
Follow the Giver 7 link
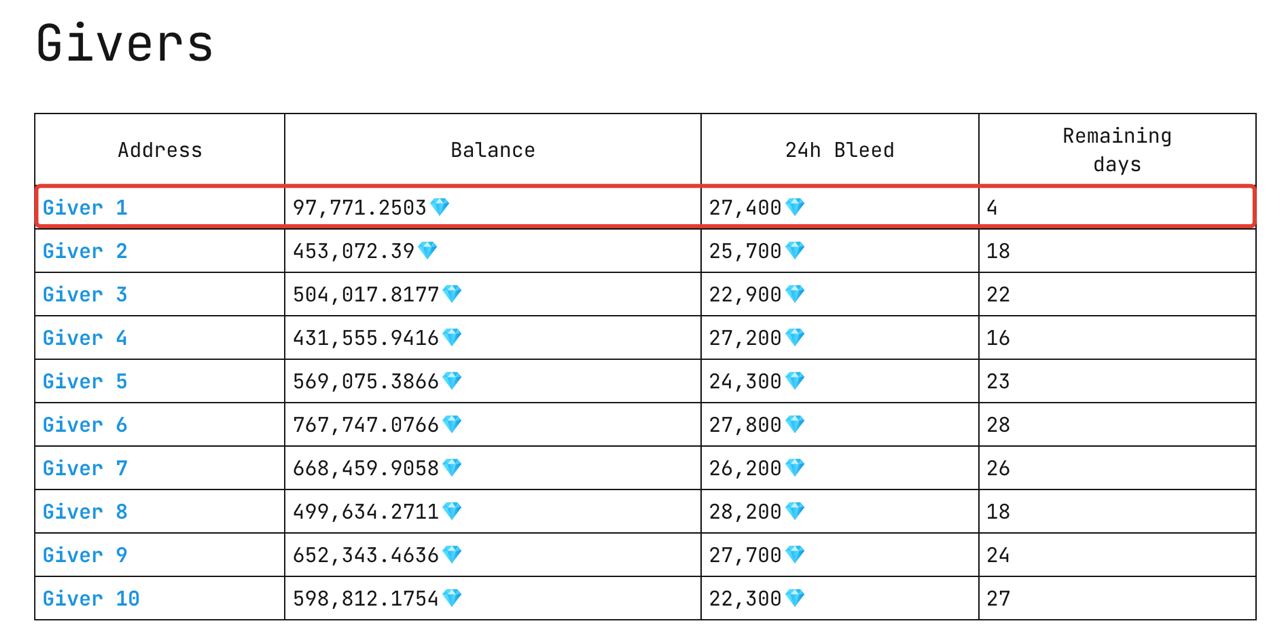[x=85, y=469]
